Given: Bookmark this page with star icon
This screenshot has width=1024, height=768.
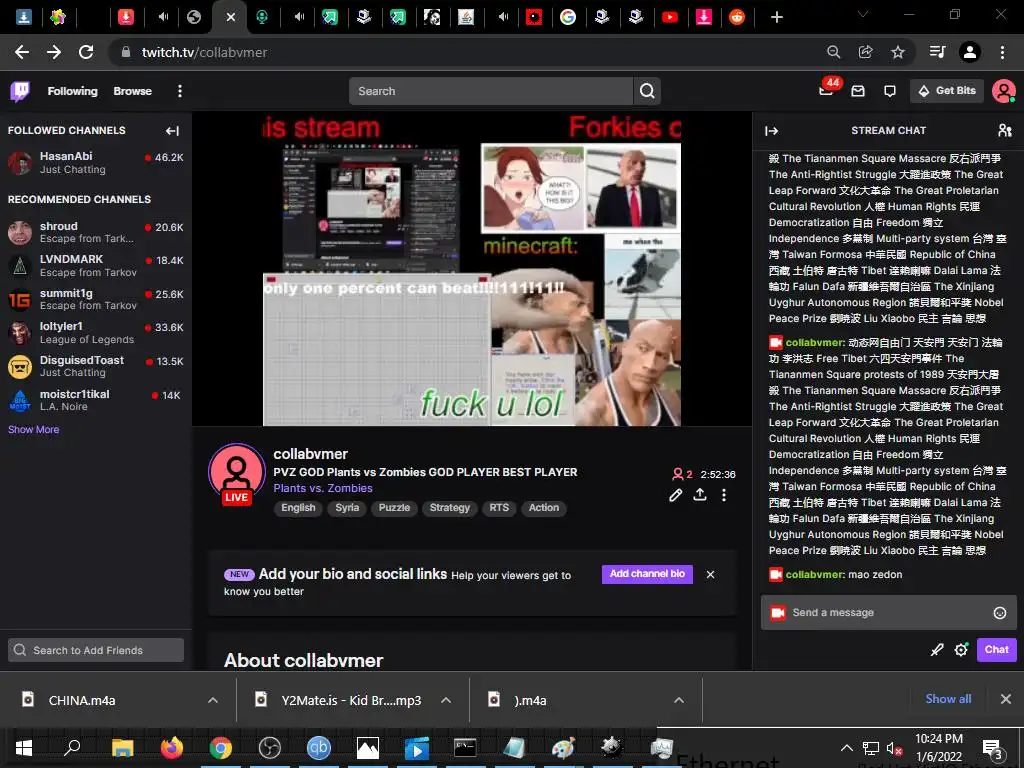Looking at the screenshot, I should (898, 52).
